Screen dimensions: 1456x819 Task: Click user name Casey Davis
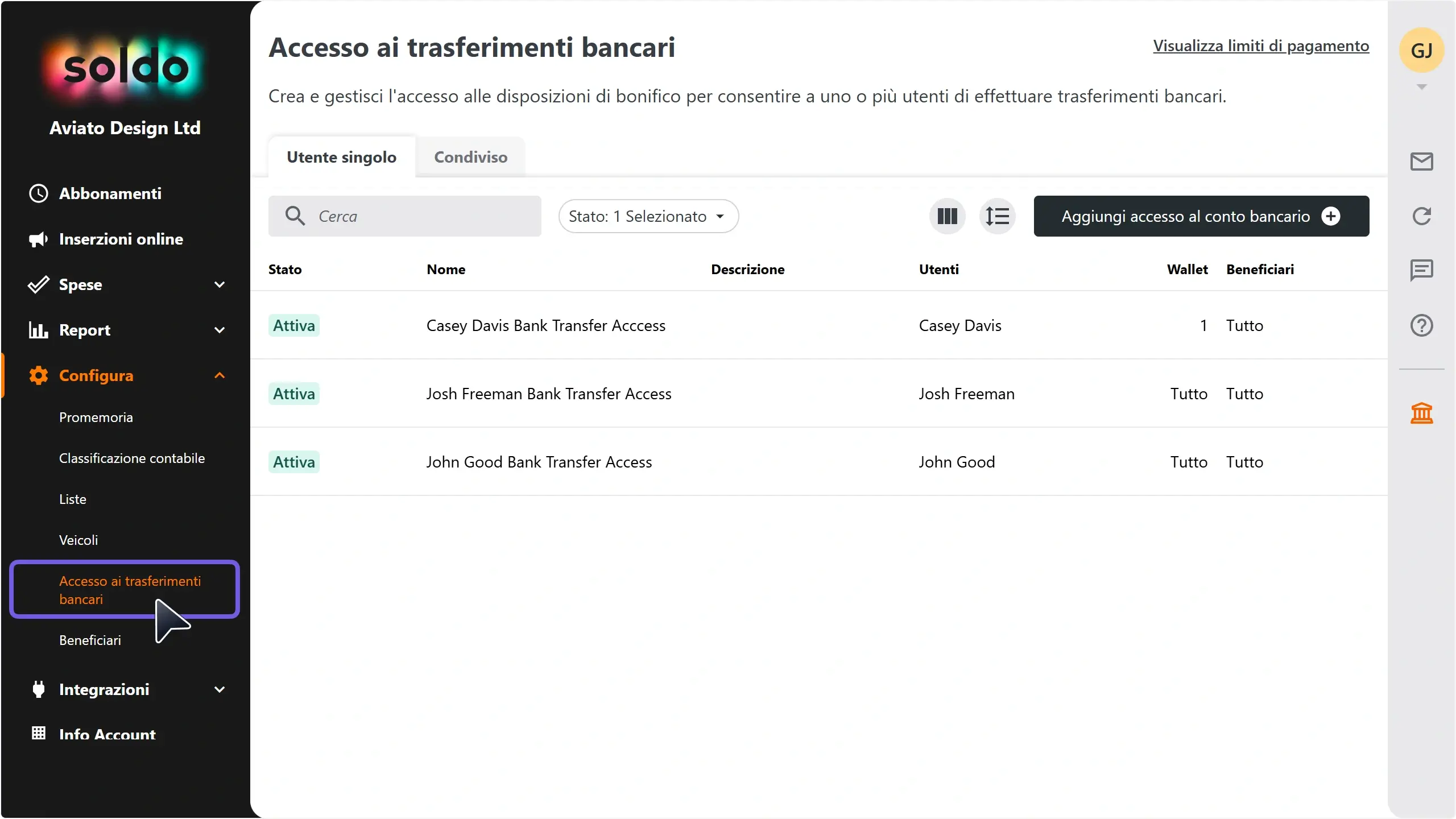click(960, 325)
